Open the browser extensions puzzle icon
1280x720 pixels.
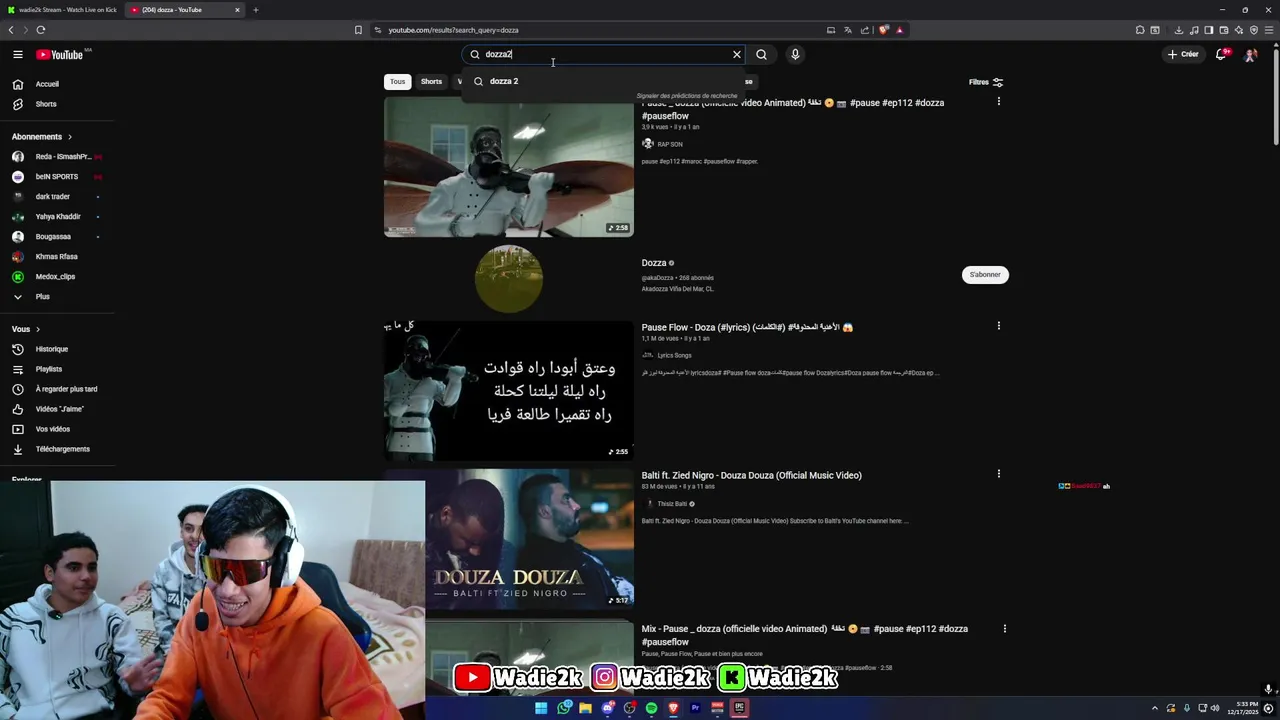click(1140, 30)
